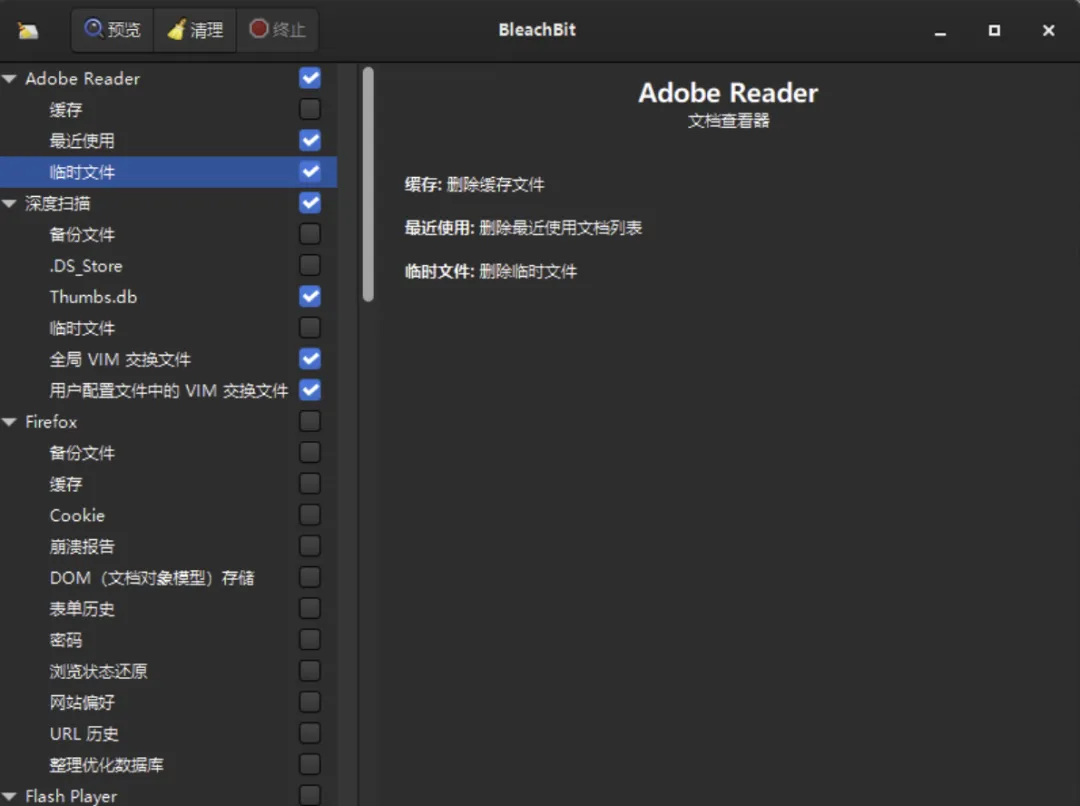
Task: Check the 密码 checkbox
Action: (310, 640)
